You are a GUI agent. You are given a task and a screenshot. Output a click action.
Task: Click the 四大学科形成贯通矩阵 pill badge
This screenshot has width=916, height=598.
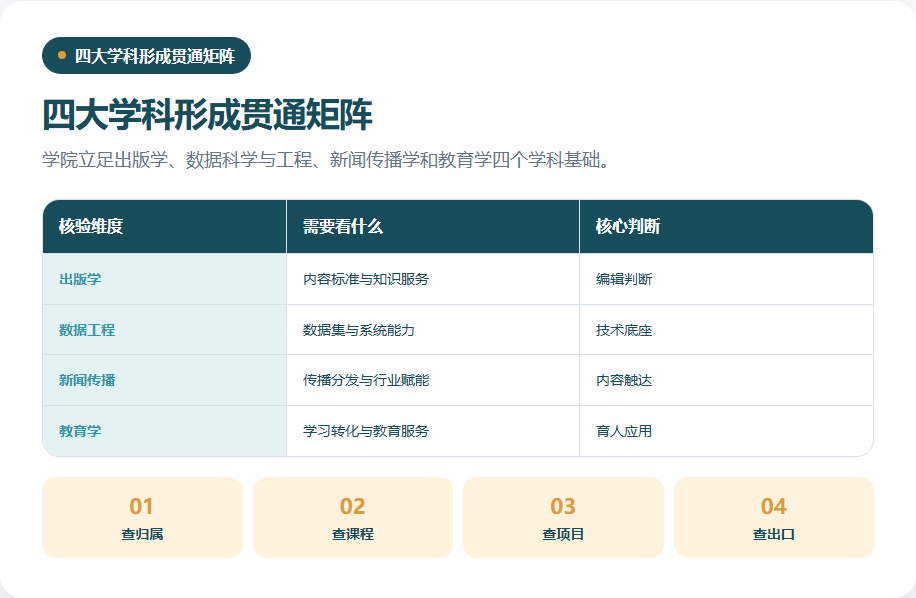pos(146,55)
